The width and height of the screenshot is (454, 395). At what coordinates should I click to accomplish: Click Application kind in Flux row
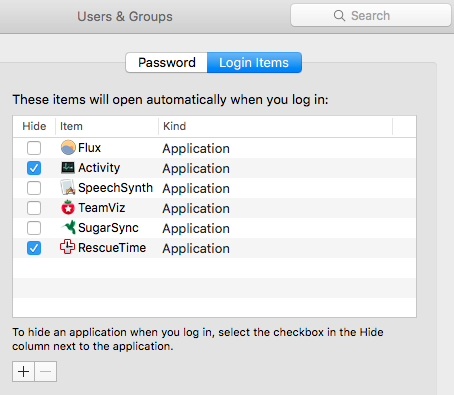pyautogui.click(x=196, y=149)
